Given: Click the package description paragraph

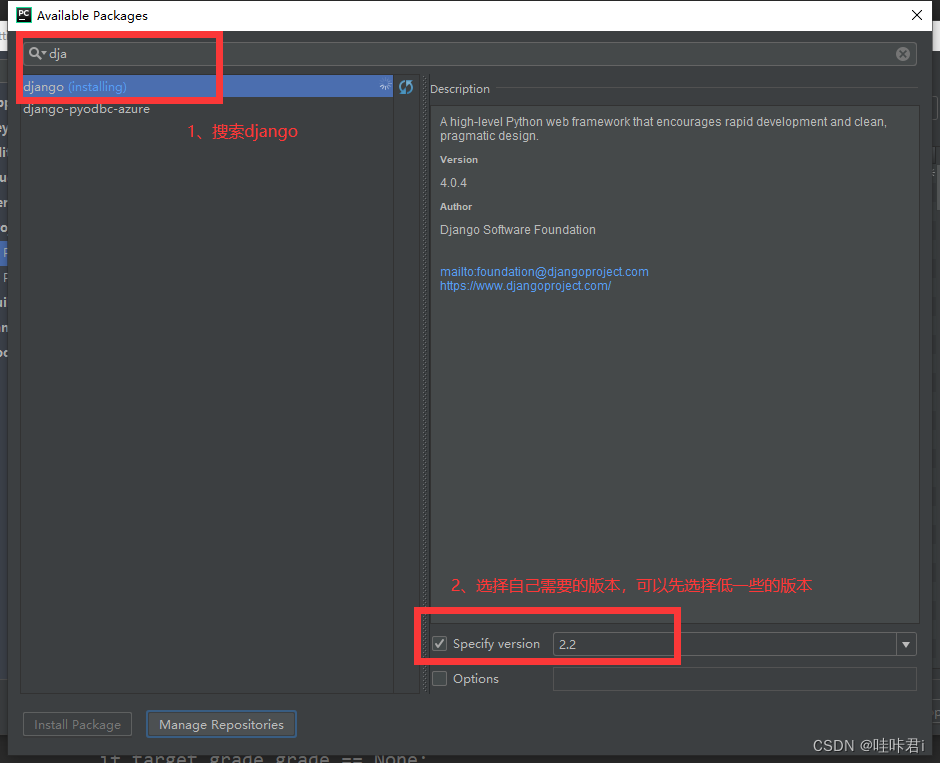Looking at the screenshot, I should coord(663,129).
